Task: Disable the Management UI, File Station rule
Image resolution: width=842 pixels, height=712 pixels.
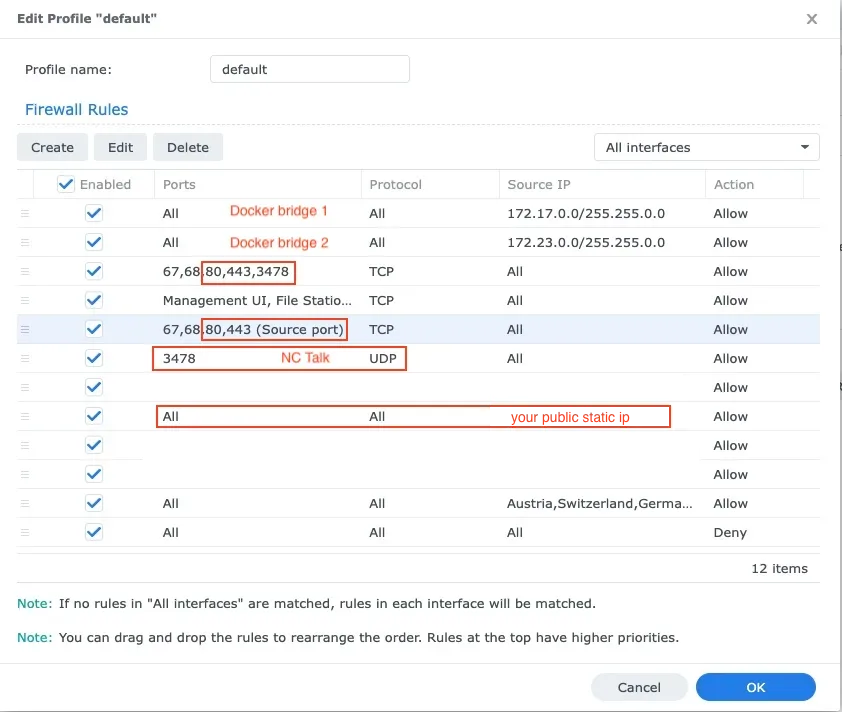Action: point(94,300)
